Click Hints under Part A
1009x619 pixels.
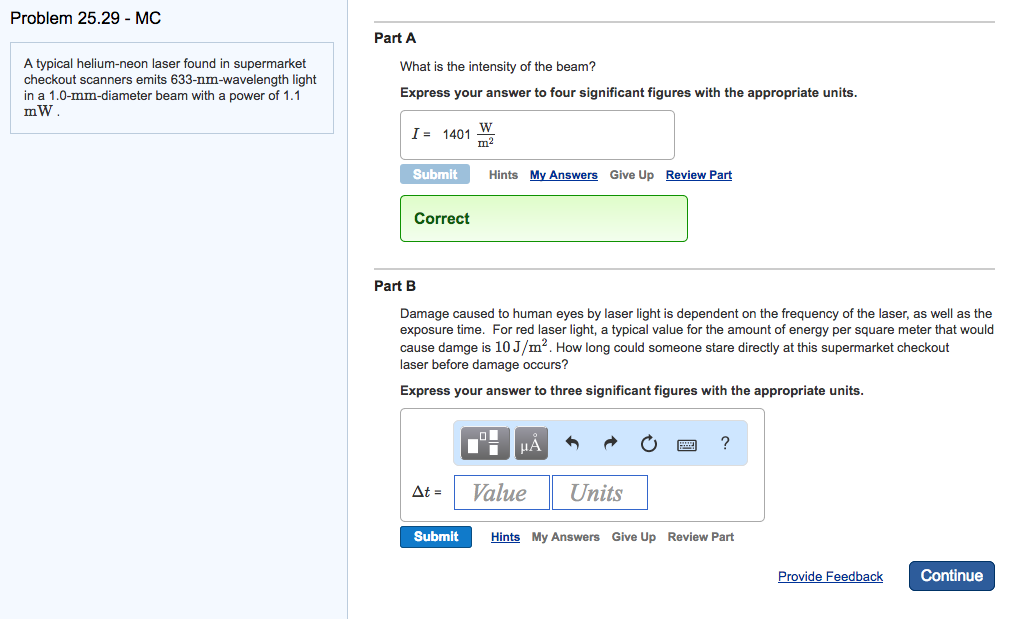pos(503,175)
